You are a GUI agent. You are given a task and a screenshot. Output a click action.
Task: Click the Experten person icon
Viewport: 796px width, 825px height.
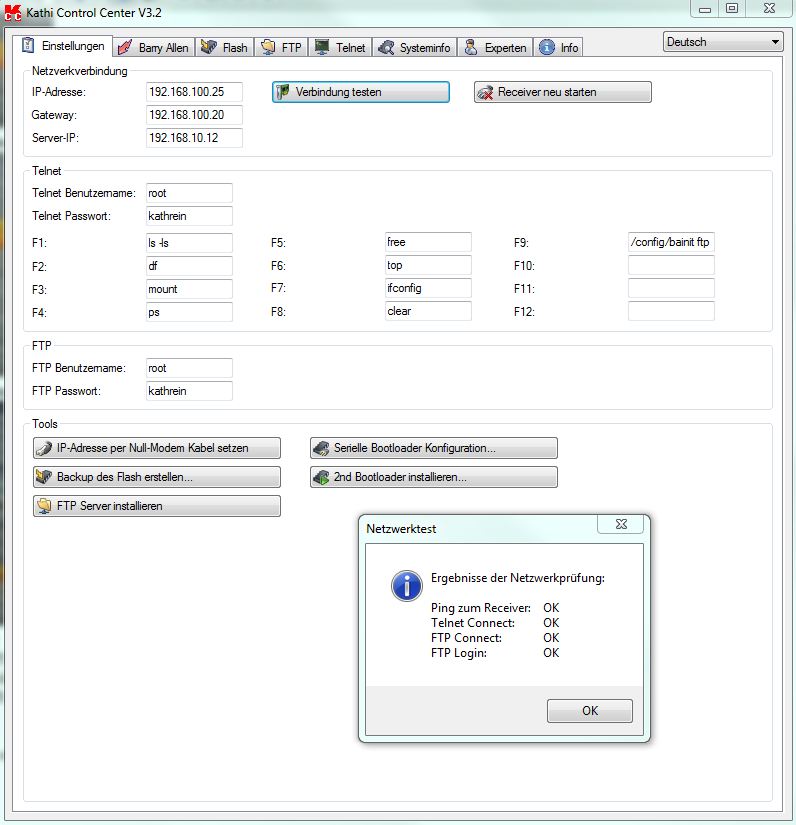pyautogui.click(x=471, y=47)
